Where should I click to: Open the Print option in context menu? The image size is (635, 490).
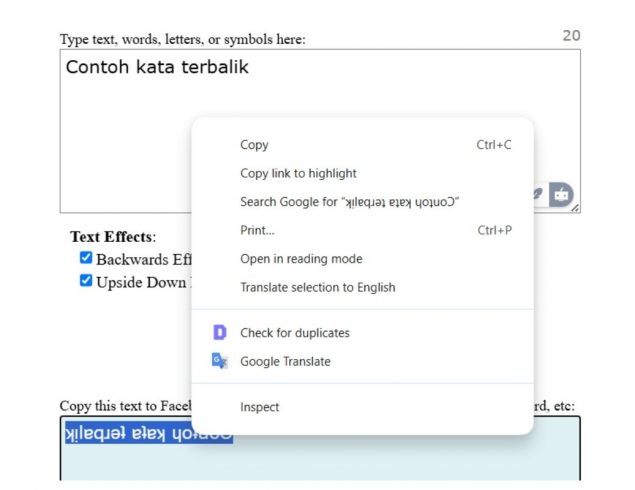pos(257,230)
